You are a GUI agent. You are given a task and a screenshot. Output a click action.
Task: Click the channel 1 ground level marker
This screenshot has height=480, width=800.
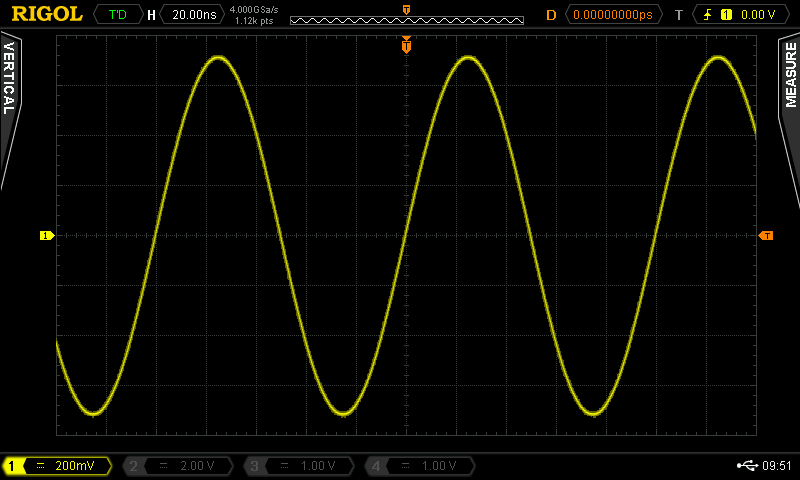click(x=47, y=235)
